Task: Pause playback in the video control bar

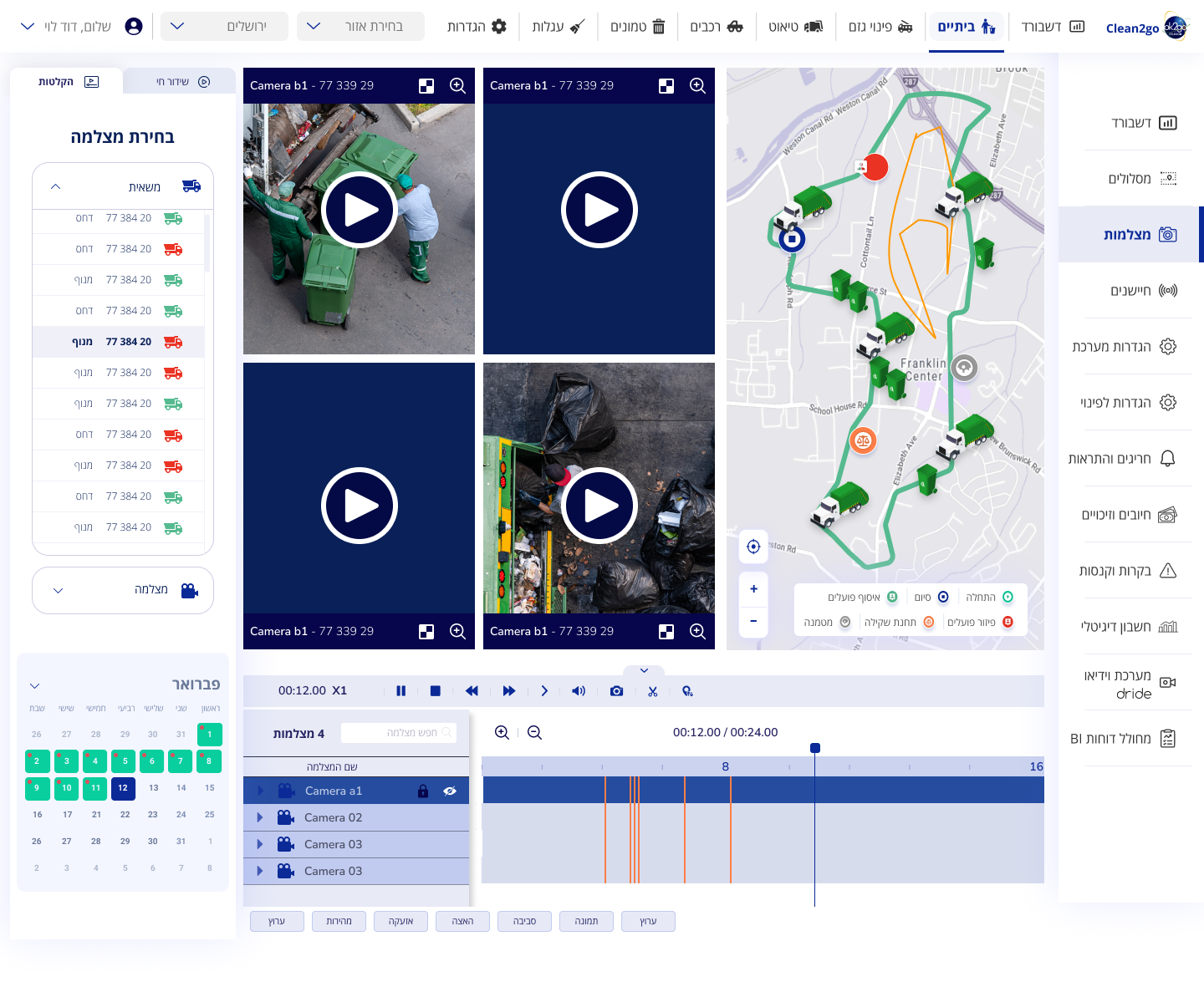Action: (400, 691)
